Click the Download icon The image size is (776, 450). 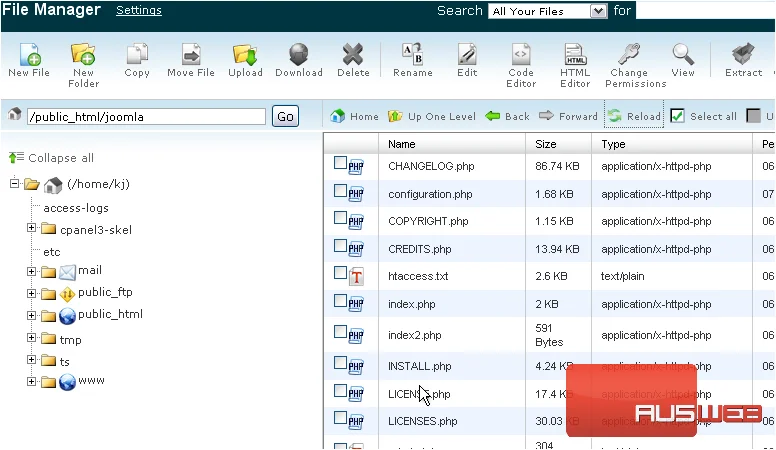pos(299,54)
